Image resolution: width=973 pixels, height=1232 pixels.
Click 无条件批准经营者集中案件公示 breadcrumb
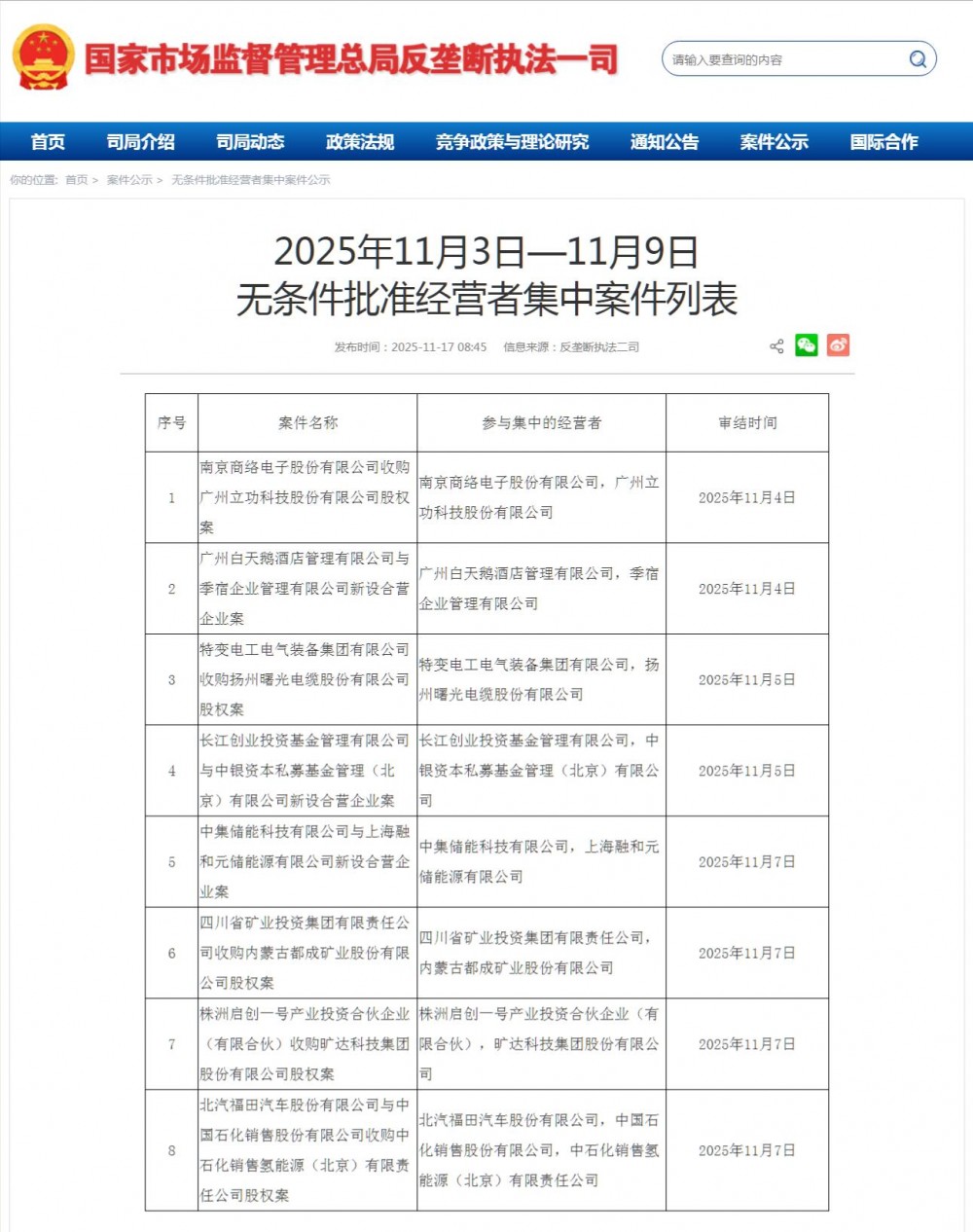(x=251, y=180)
